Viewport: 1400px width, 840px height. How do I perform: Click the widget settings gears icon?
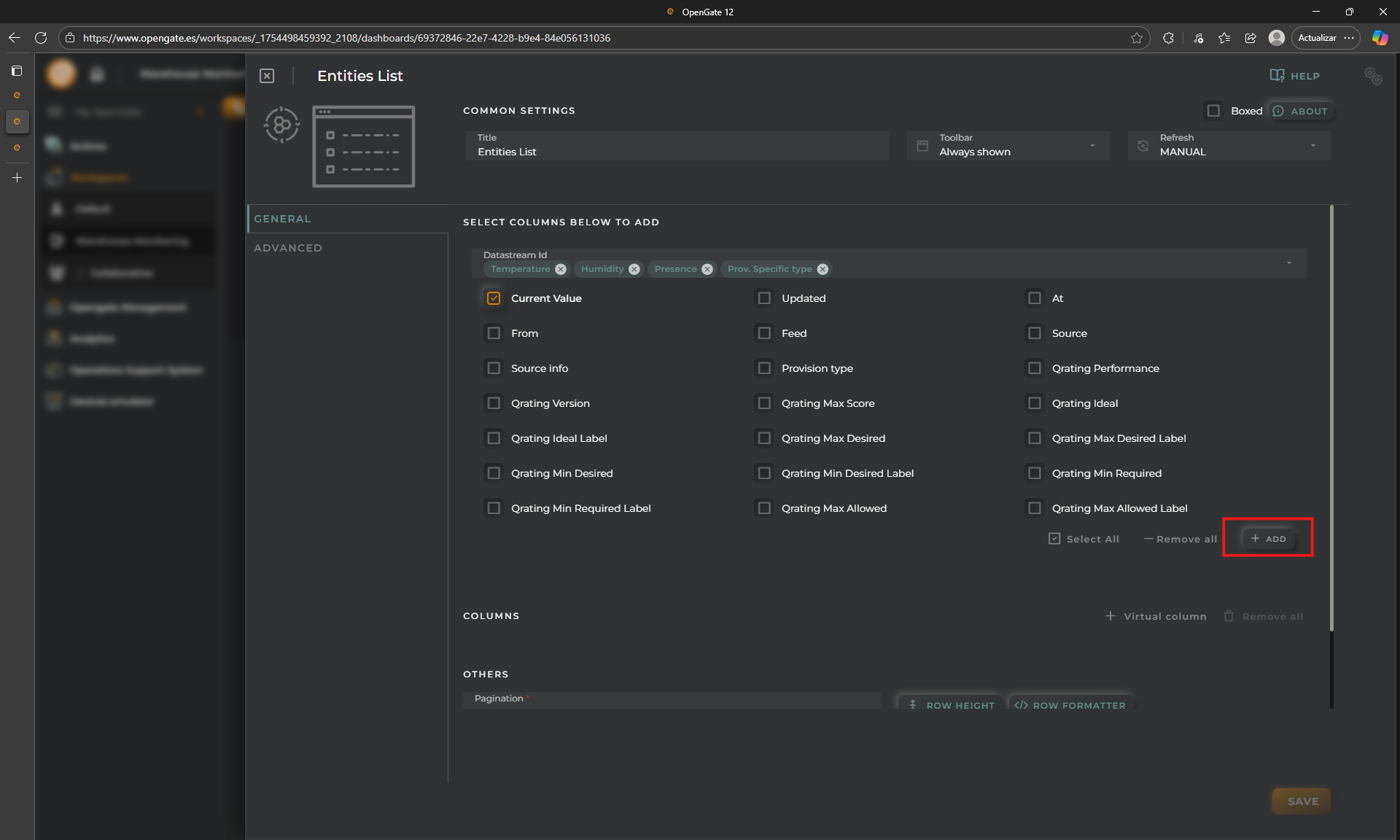tap(1373, 76)
